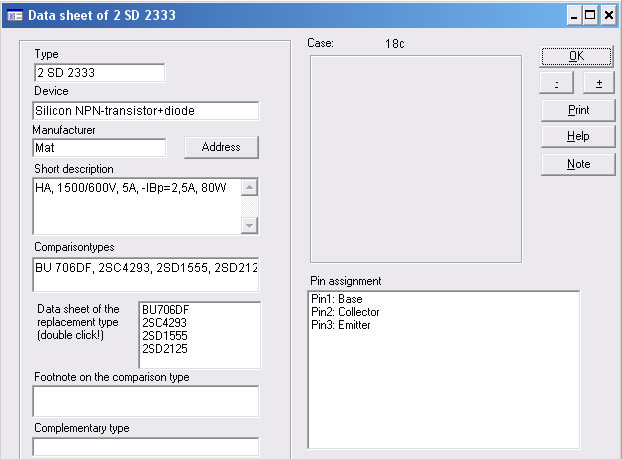The height and width of the screenshot is (459, 622).
Task: Click the Comparisontypes field
Action: [146, 275]
